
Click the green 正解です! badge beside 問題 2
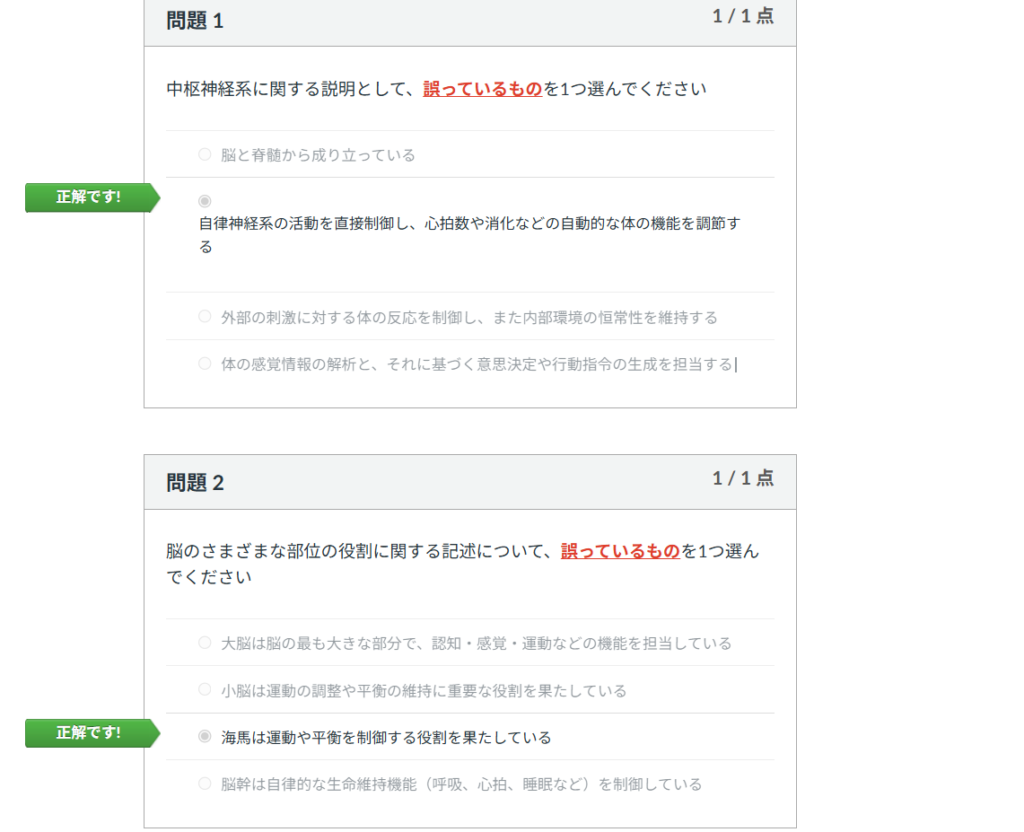pos(90,733)
